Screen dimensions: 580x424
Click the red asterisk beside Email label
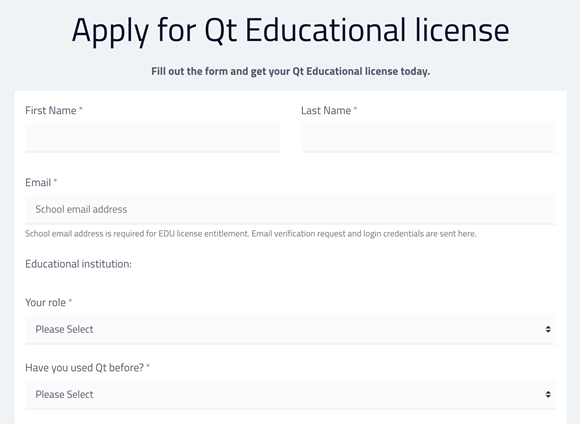tap(55, 181)
